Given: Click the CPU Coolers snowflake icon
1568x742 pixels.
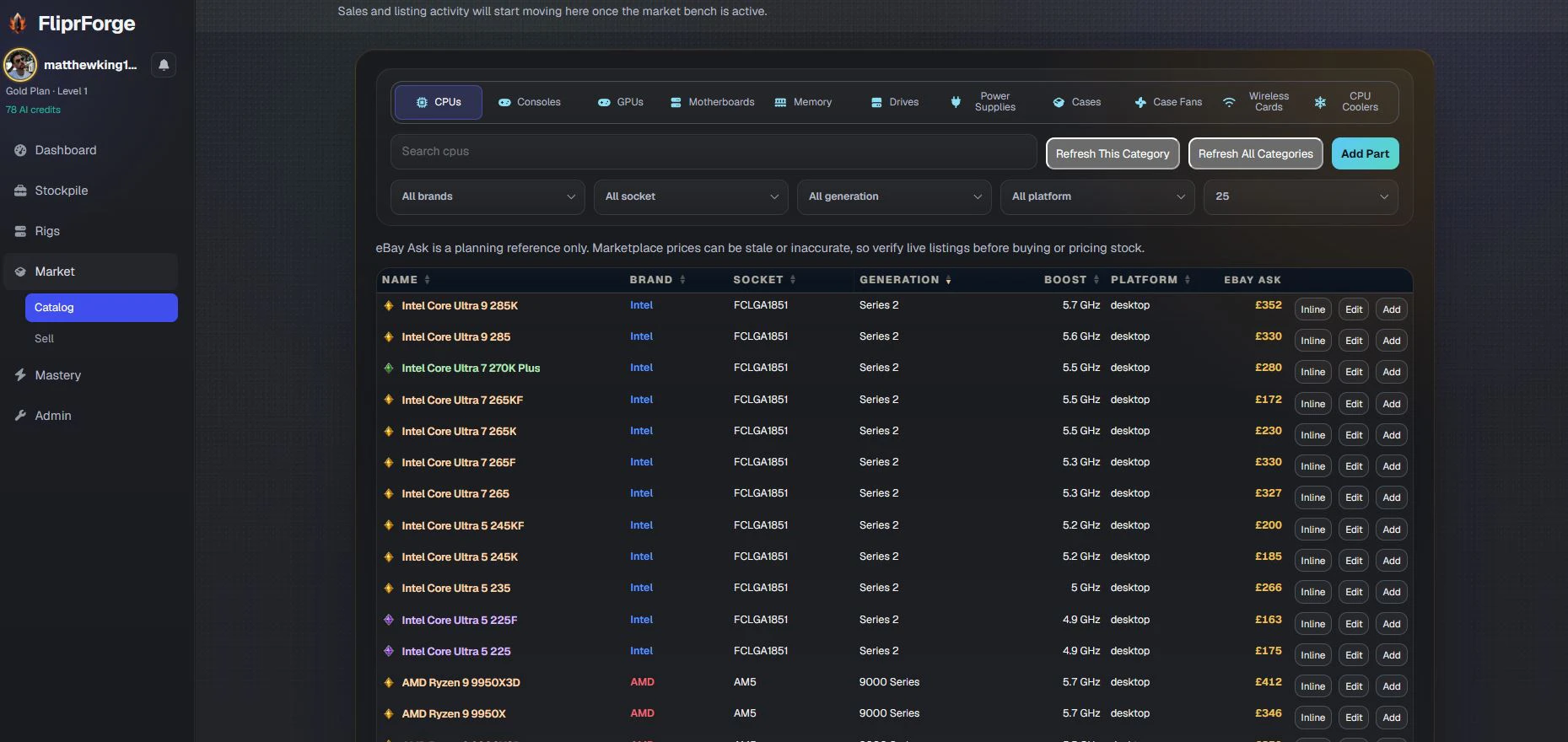Looking at the screenshot, I should 1320,102.
